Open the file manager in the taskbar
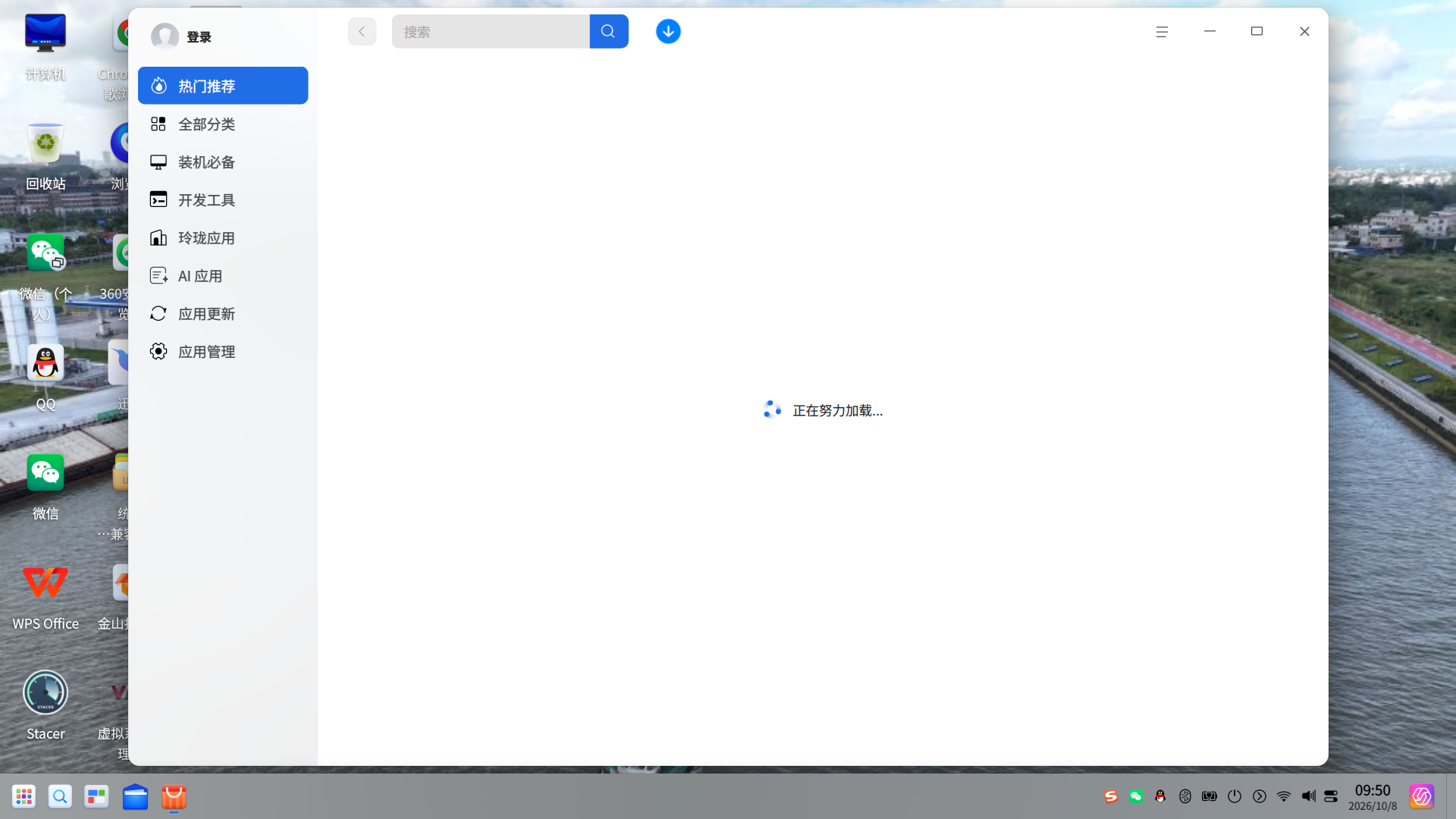Screen dimensions: 1456x819 [135, 796]
